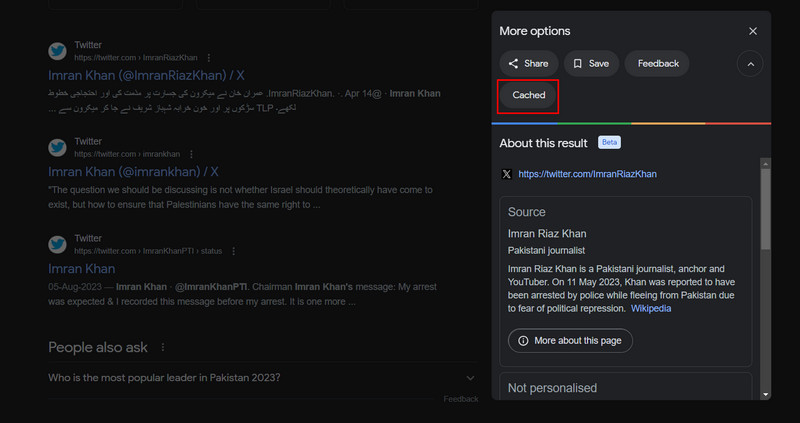Collapse options with the chevron-up button
The image size is (800, 423).
coord(750,64)
